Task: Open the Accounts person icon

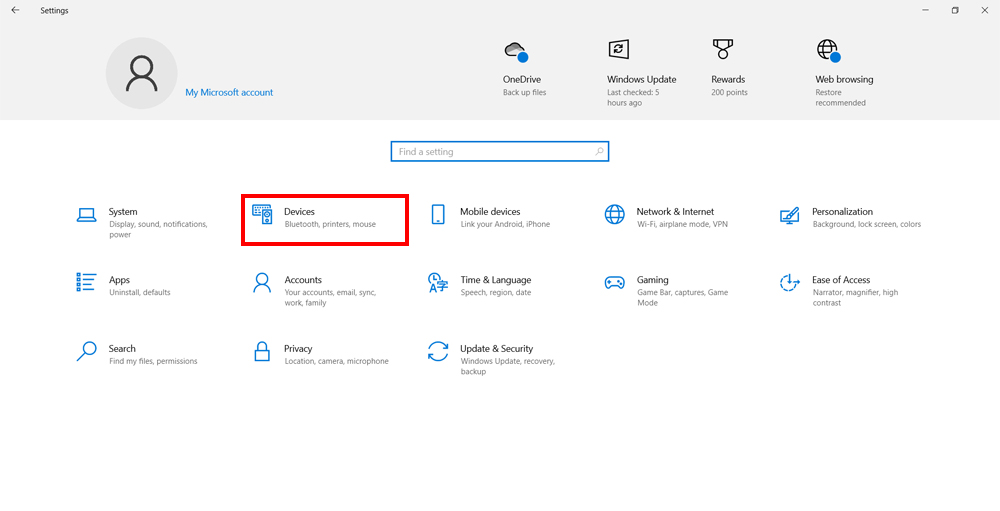Action: tap(262, 283)
